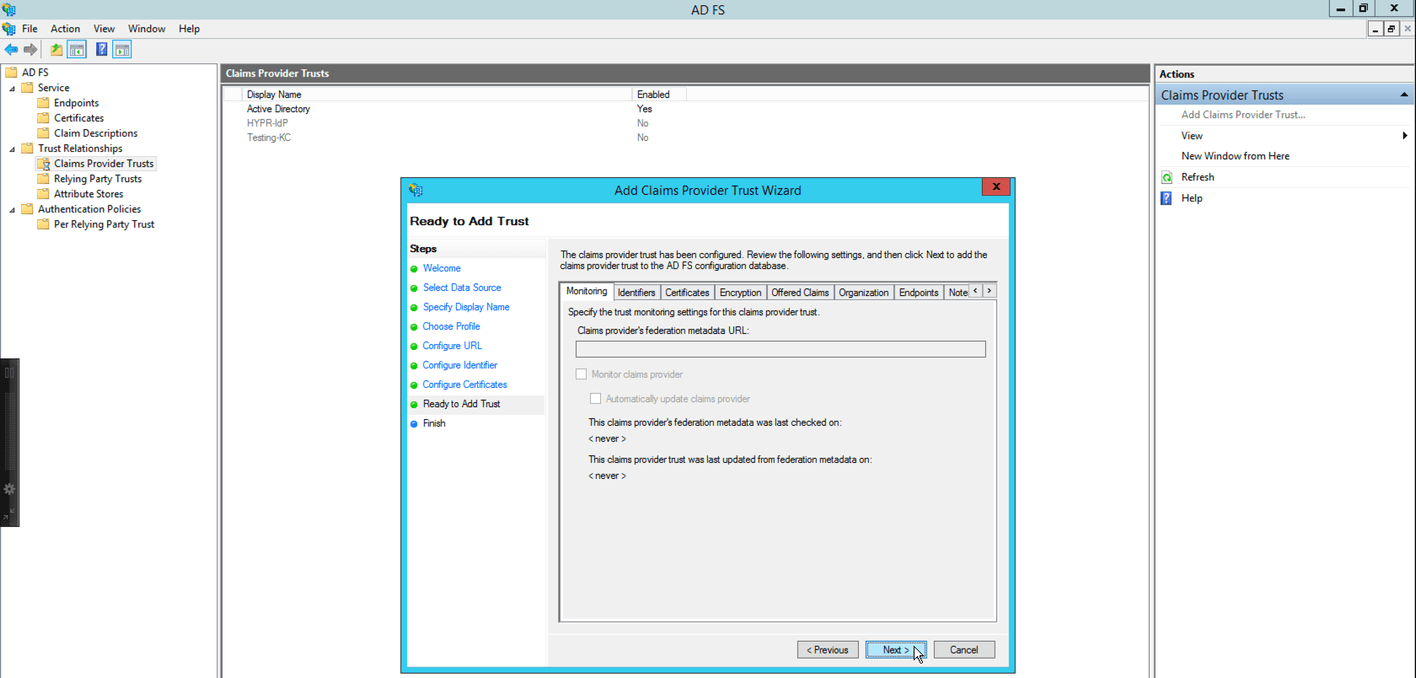1416x678 pixels.
Task: Switch to the Encryption tab
Action: [x=740, y=292]
